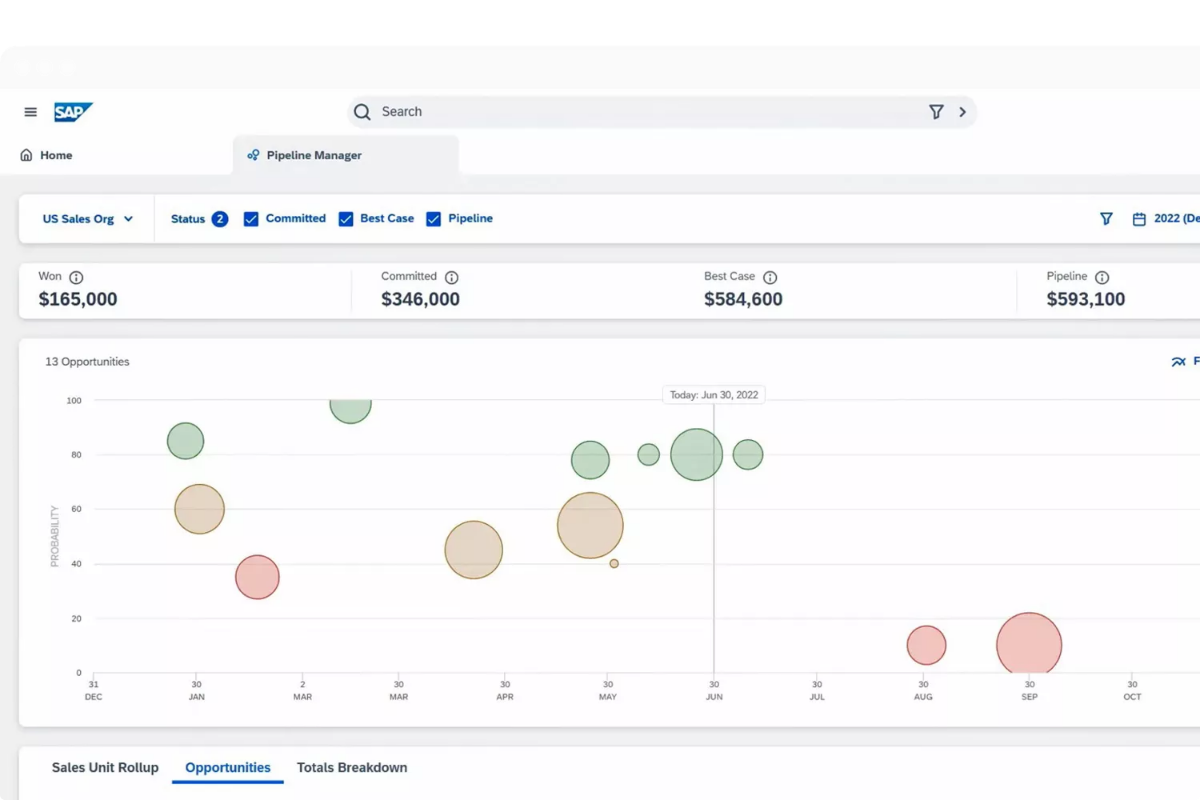This screenshot has height=800, width=1200.
Task: Uncheck the Committed status checkbox
Action: click(251, 219)
